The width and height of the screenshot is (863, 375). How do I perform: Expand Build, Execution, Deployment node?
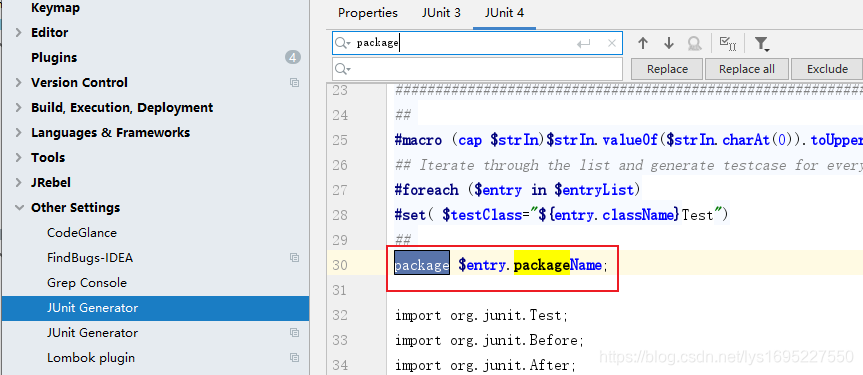[19, 108]
